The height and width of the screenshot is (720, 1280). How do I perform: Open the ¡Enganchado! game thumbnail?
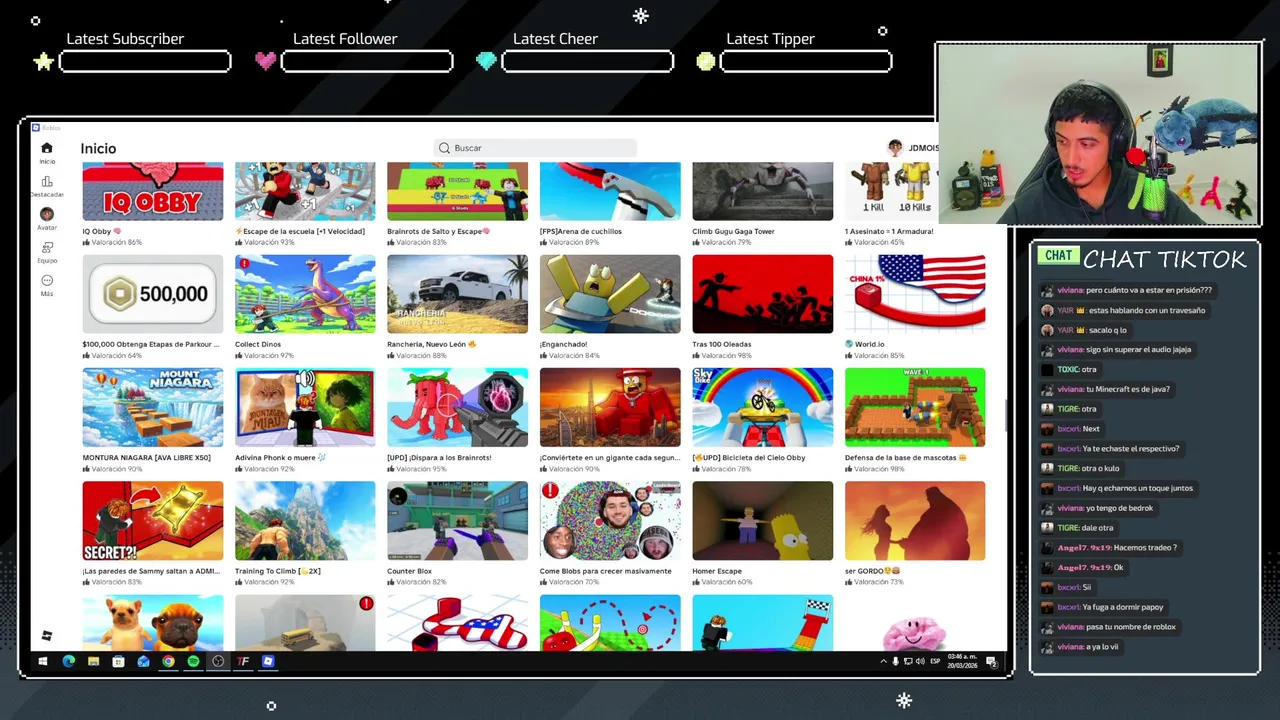pos(610,294)
